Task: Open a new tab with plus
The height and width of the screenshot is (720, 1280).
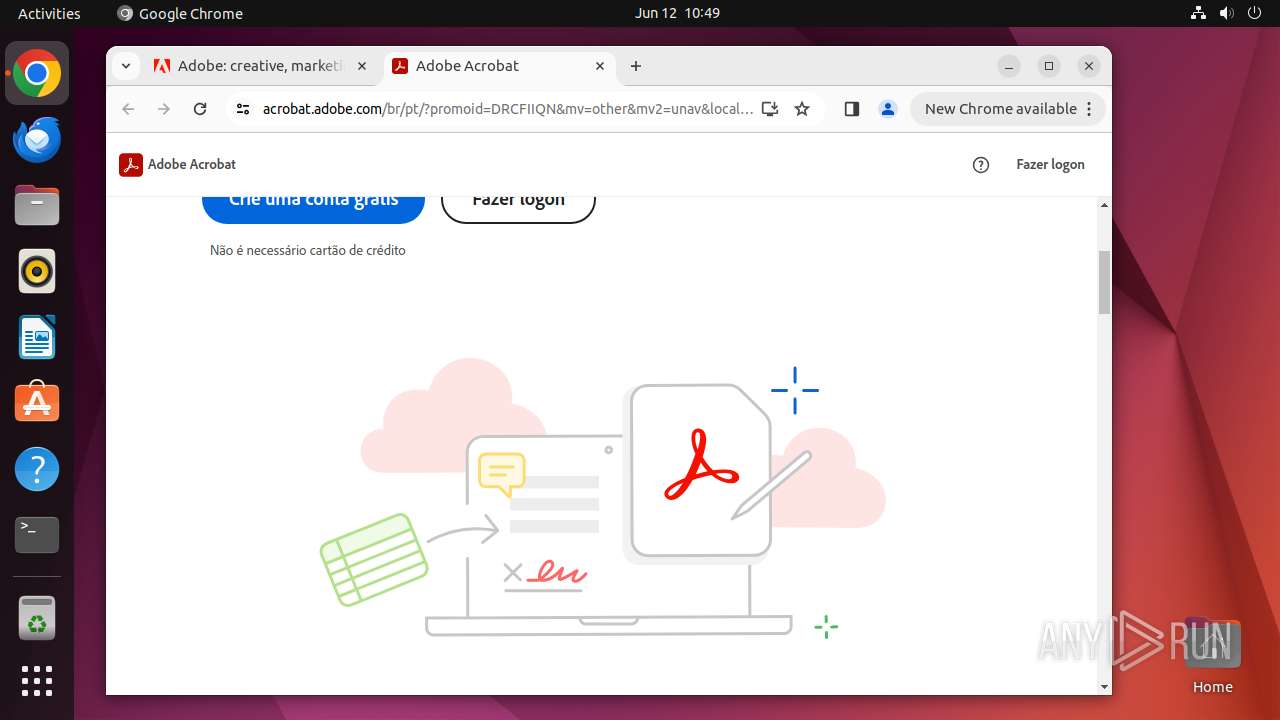Action: click(x=636, y=66)
